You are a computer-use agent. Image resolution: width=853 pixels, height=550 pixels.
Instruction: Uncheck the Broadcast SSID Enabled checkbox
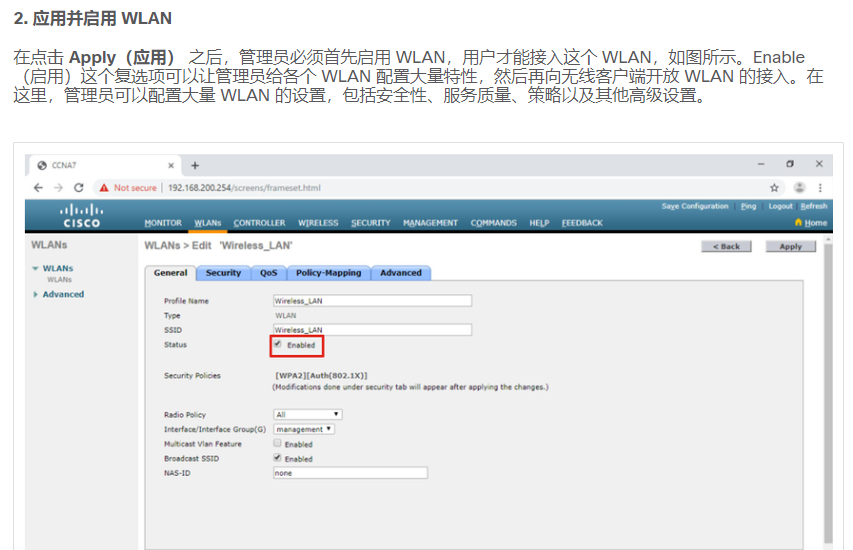click(x=278, y=458)
